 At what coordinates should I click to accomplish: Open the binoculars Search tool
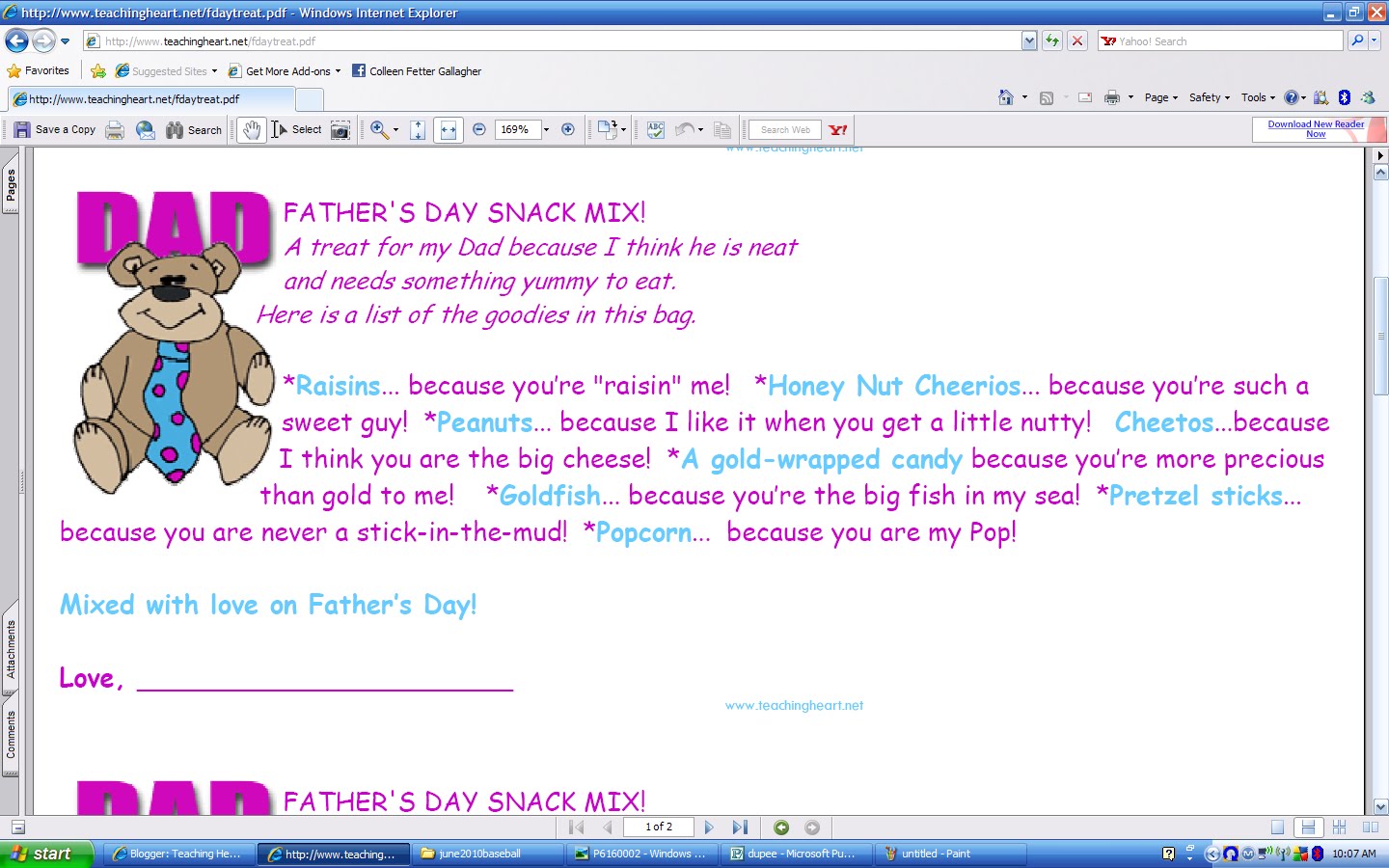tap(194, 130)
